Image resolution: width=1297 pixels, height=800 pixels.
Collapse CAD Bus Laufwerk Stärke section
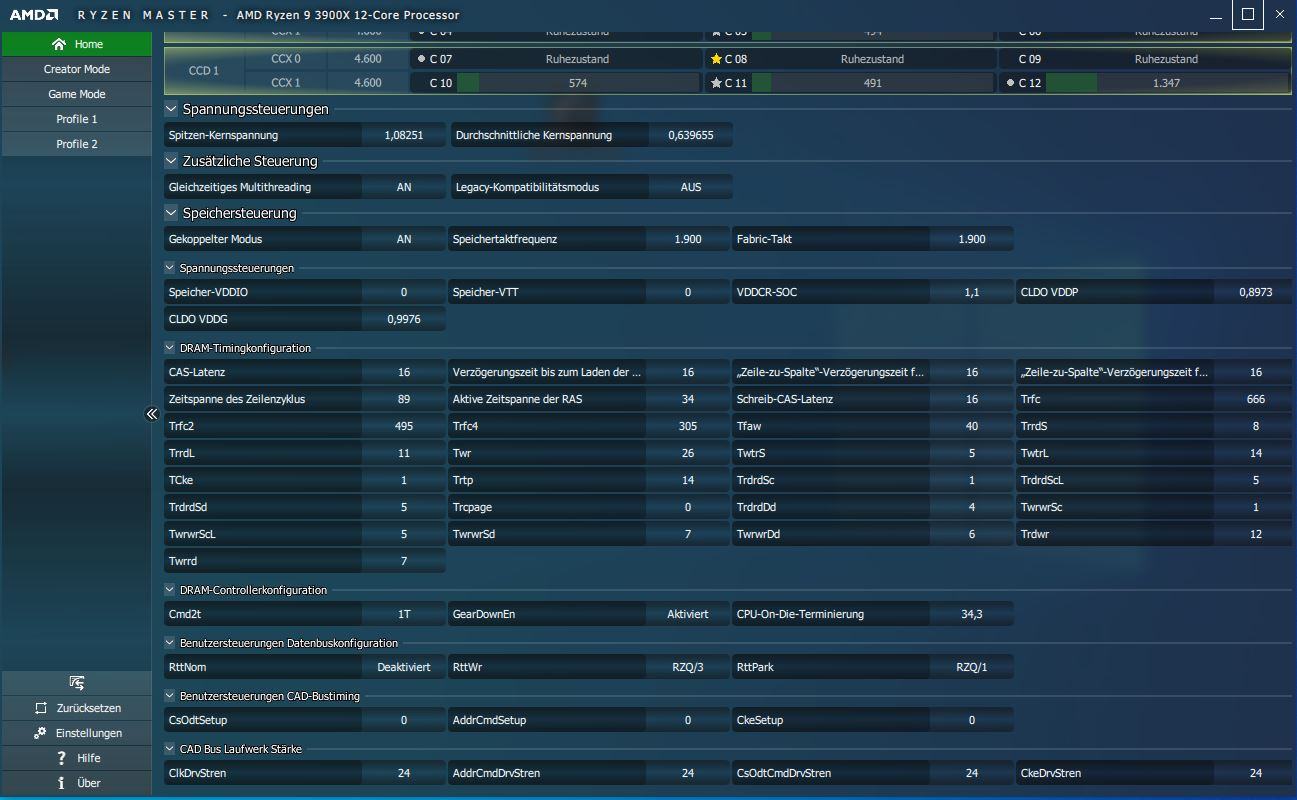pyautogui.click(x=169, y=749)
